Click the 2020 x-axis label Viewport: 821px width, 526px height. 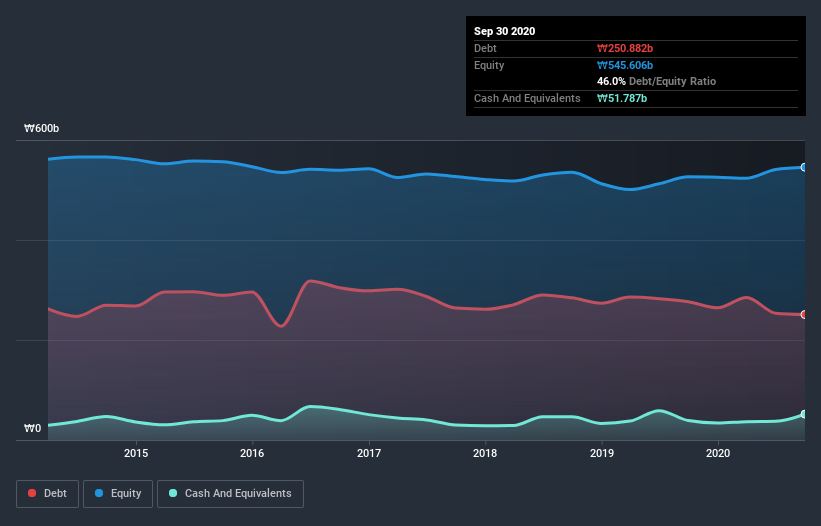tap(718, 453)
